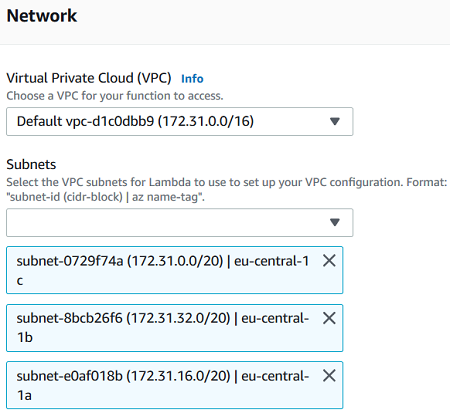The width and height of the screenshot is (450, 413).
Task: Click subnet-e0af018b (172.31.16.0/20) text
Action: coord(123,376)
